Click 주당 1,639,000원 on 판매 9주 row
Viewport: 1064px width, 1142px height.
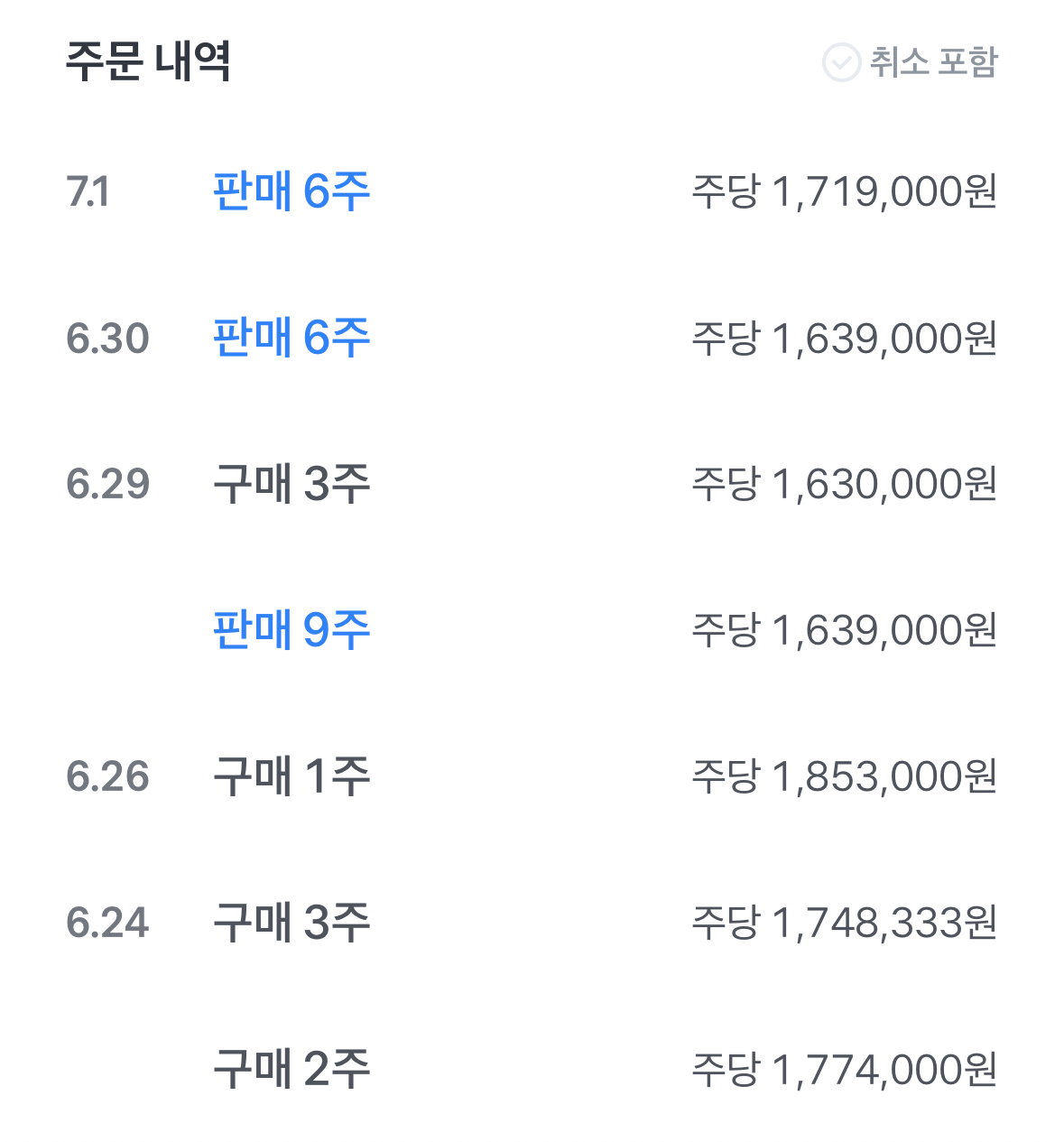(844, 630)
